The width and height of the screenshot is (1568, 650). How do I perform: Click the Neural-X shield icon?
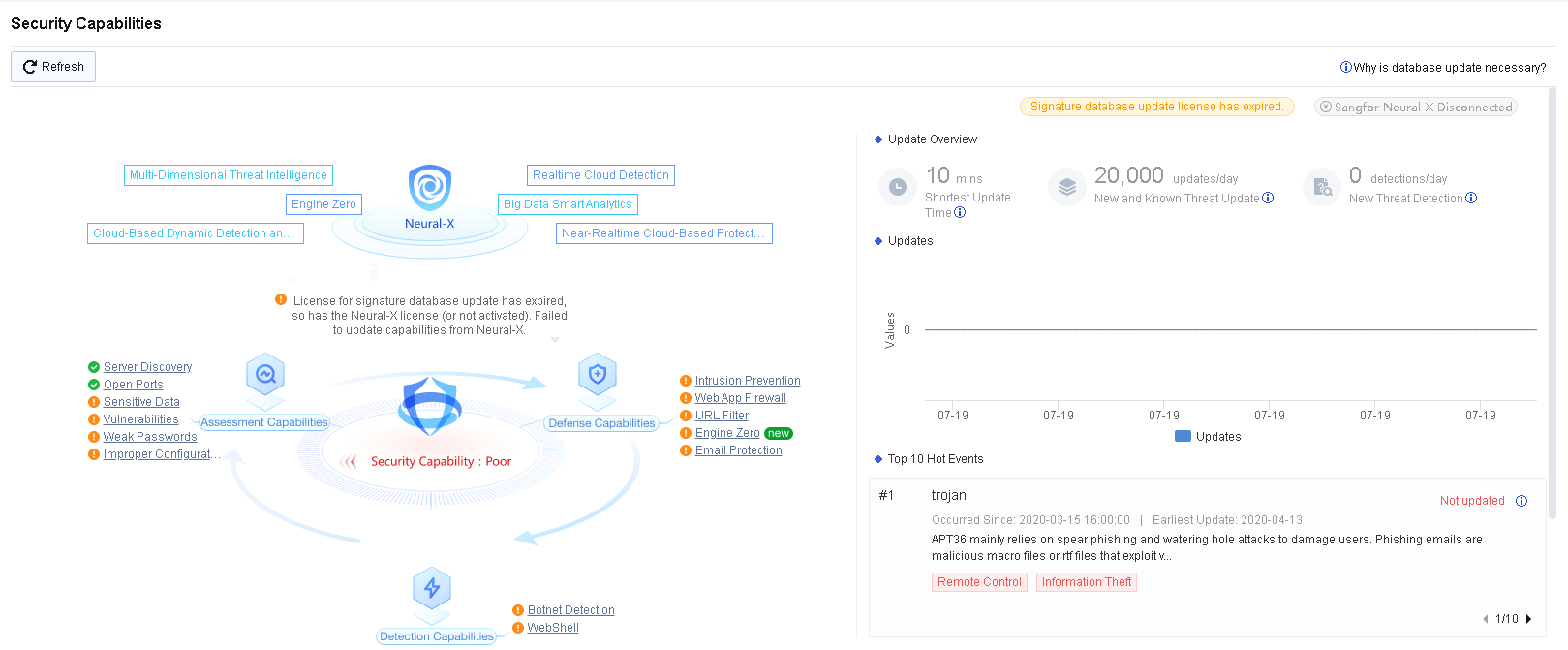(x=429, y=187)
